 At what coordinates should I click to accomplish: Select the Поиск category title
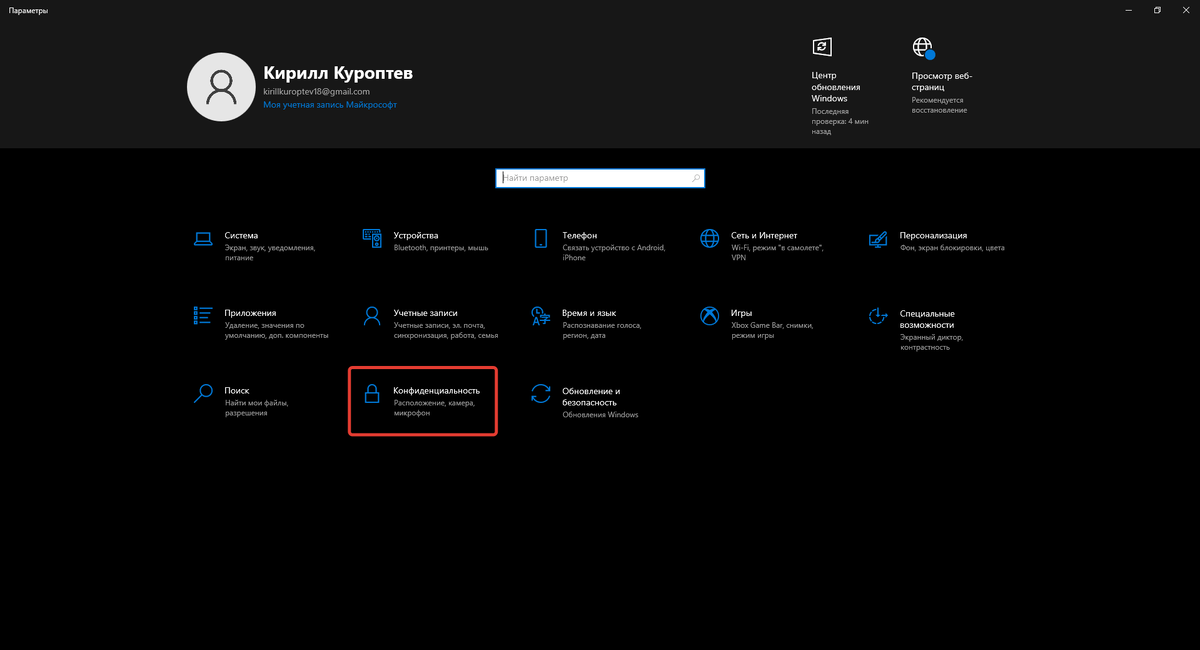click(x=237, y=390)
